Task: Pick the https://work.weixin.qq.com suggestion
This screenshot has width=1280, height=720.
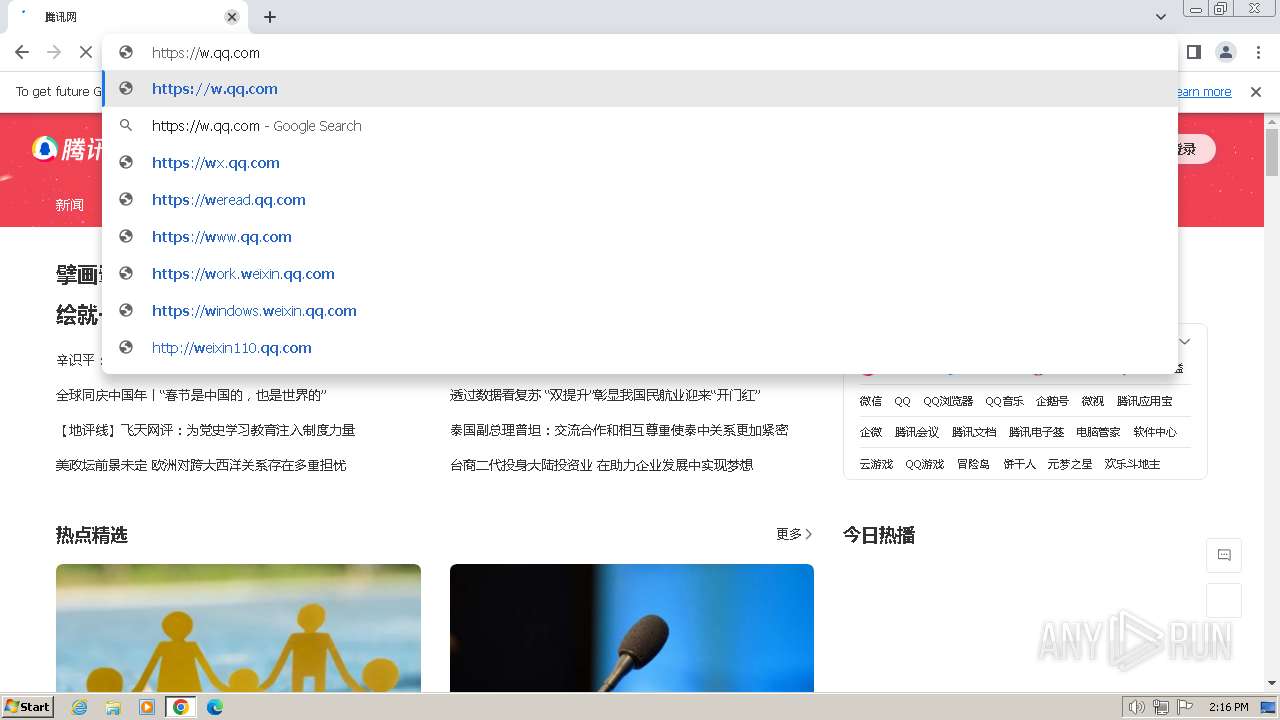Action: click(x=640, y=274)
